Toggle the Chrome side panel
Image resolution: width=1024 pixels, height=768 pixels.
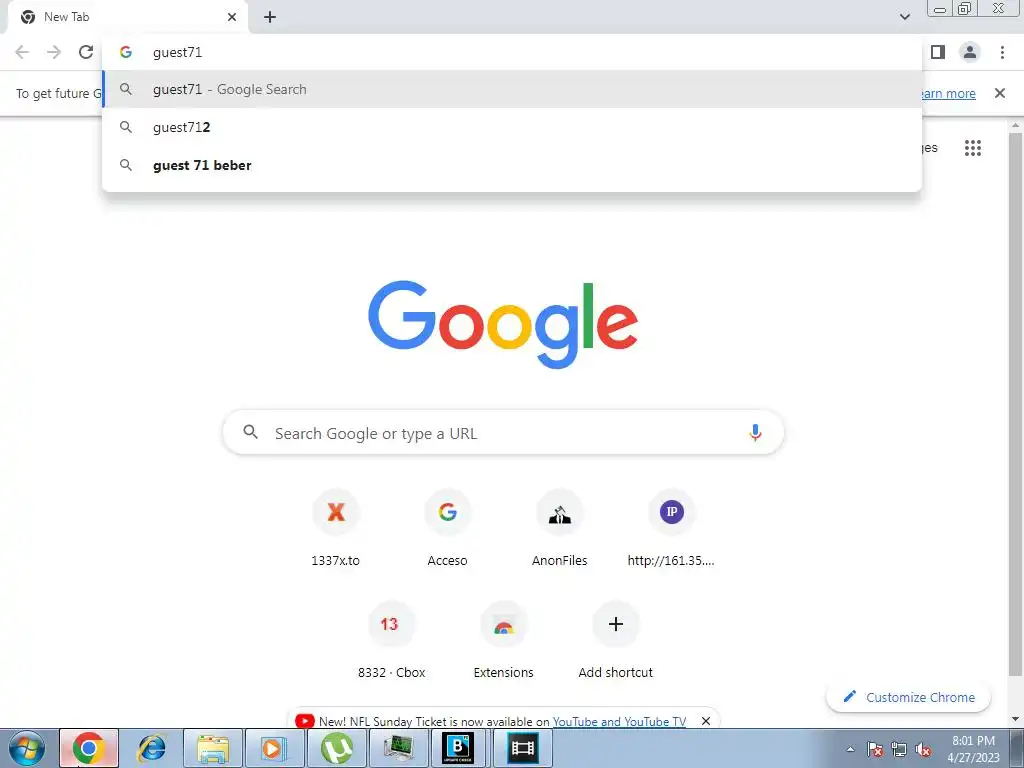coord(938,52)
